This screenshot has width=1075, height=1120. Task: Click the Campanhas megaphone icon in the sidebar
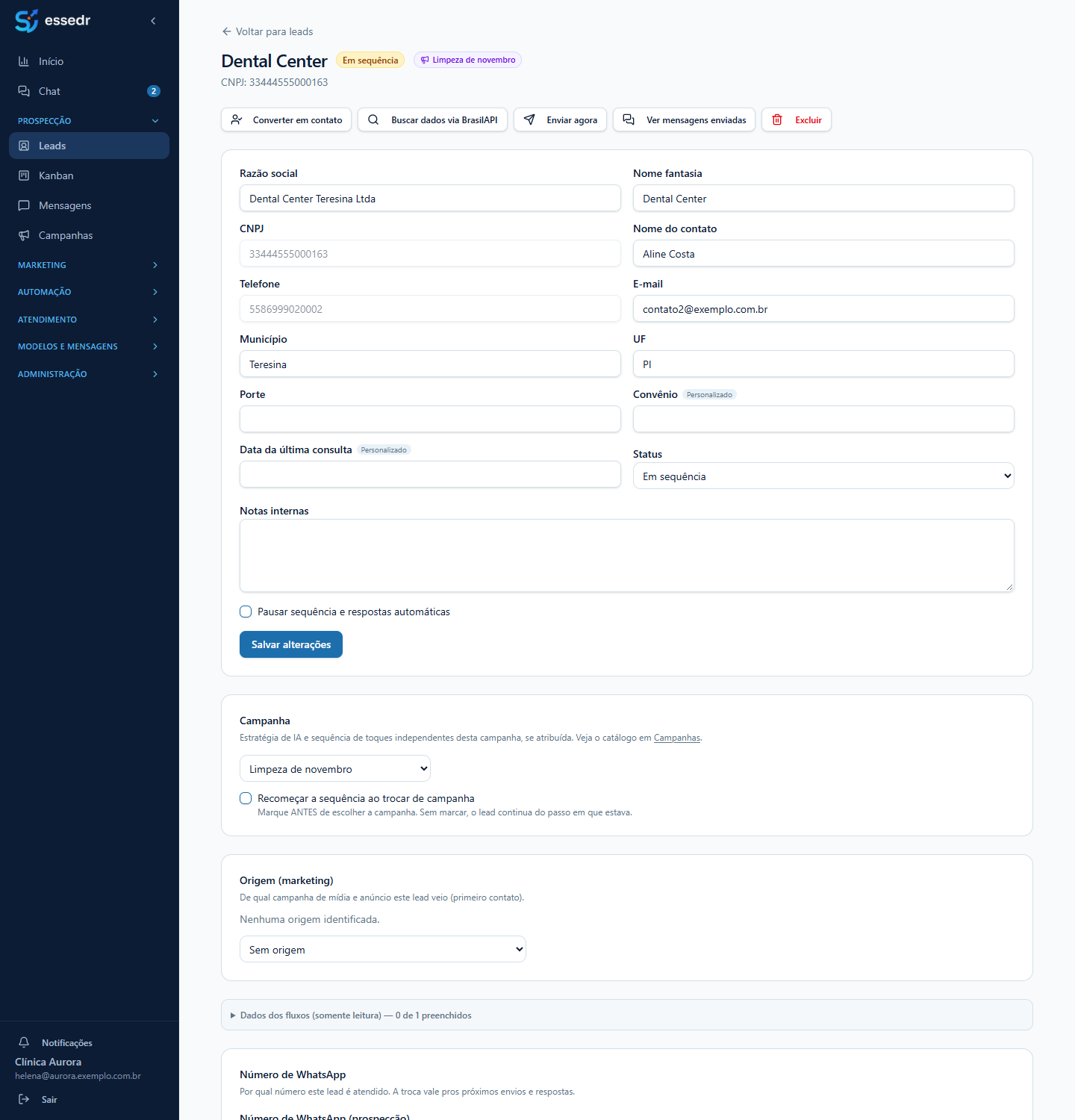(24, 235)
